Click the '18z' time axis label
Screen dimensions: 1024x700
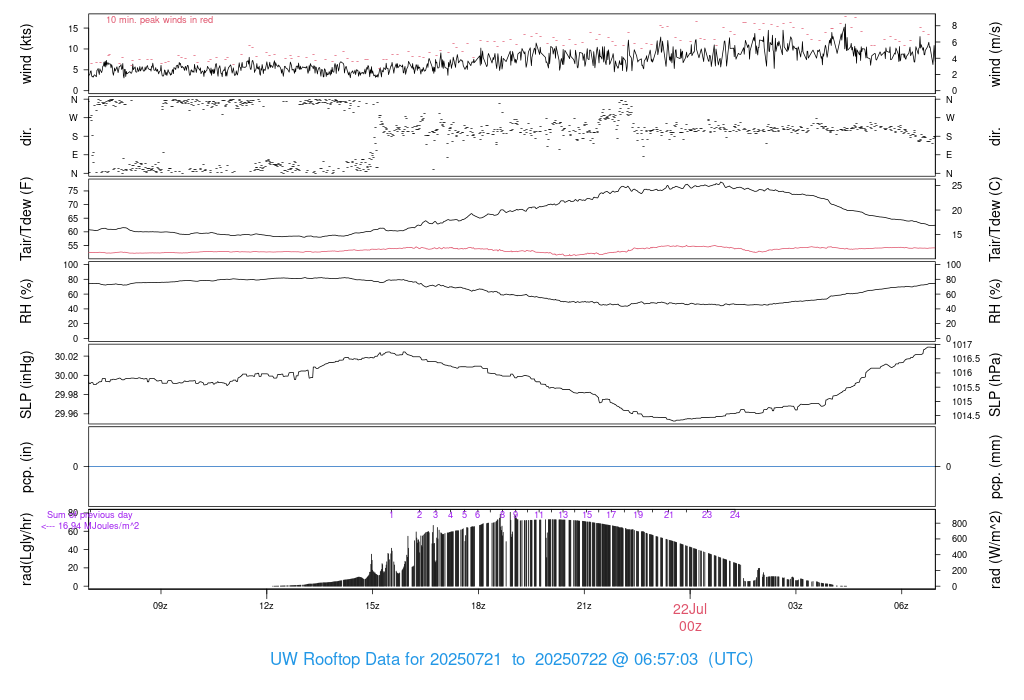click(x=478, y=606)
